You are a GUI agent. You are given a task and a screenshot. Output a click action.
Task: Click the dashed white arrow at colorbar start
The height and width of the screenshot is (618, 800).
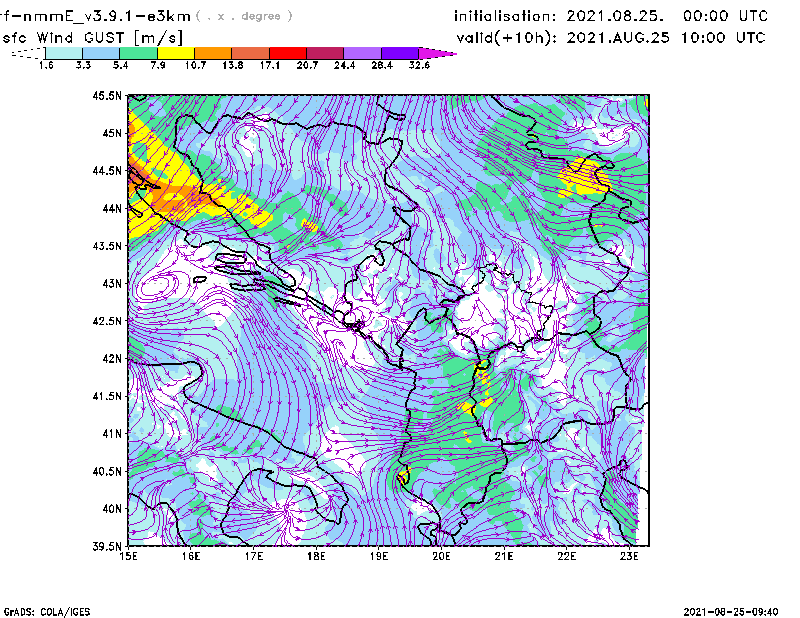[28, 53]
